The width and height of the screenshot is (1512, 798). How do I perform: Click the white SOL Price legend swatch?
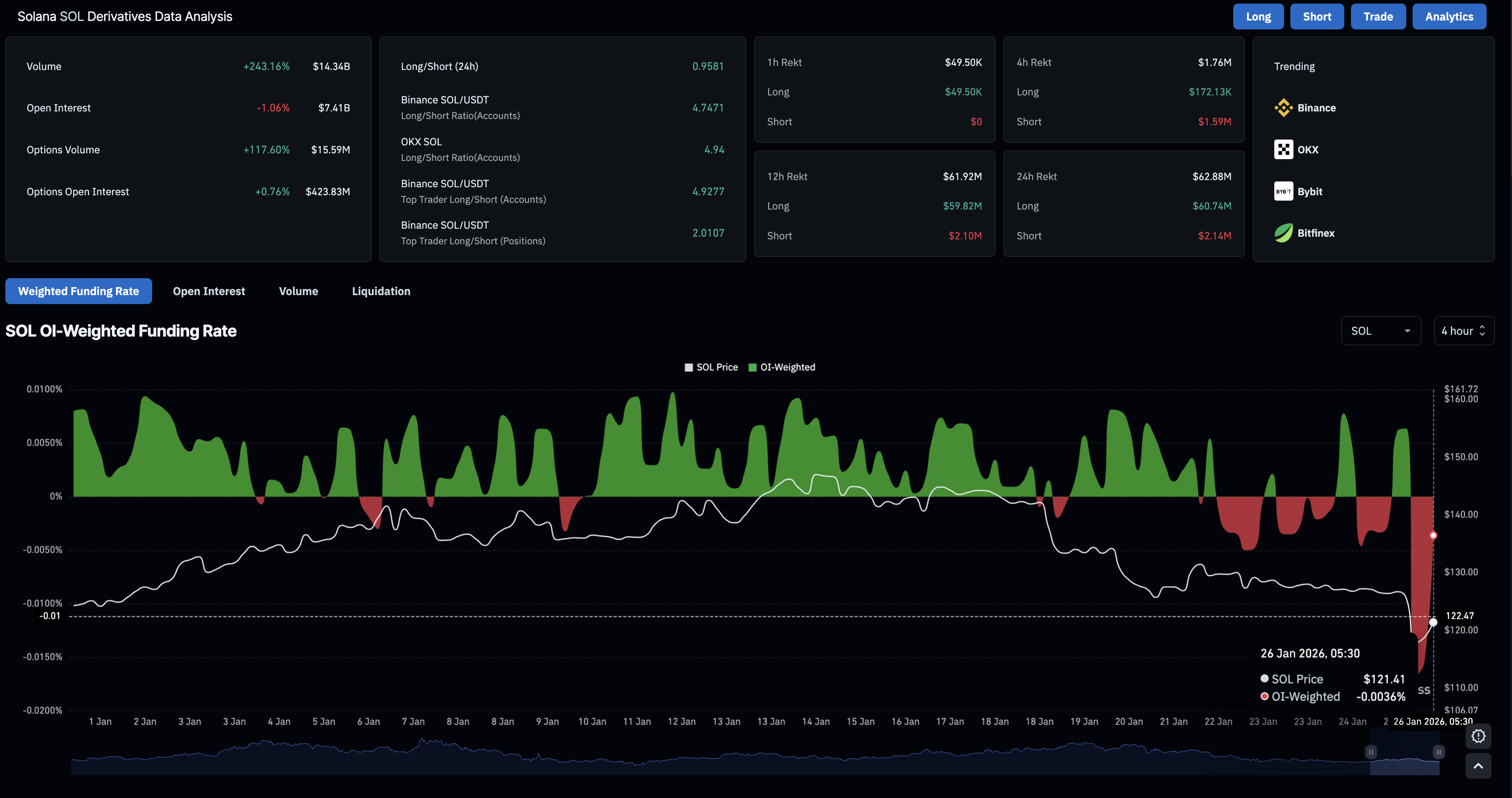[x=689, y=367]
